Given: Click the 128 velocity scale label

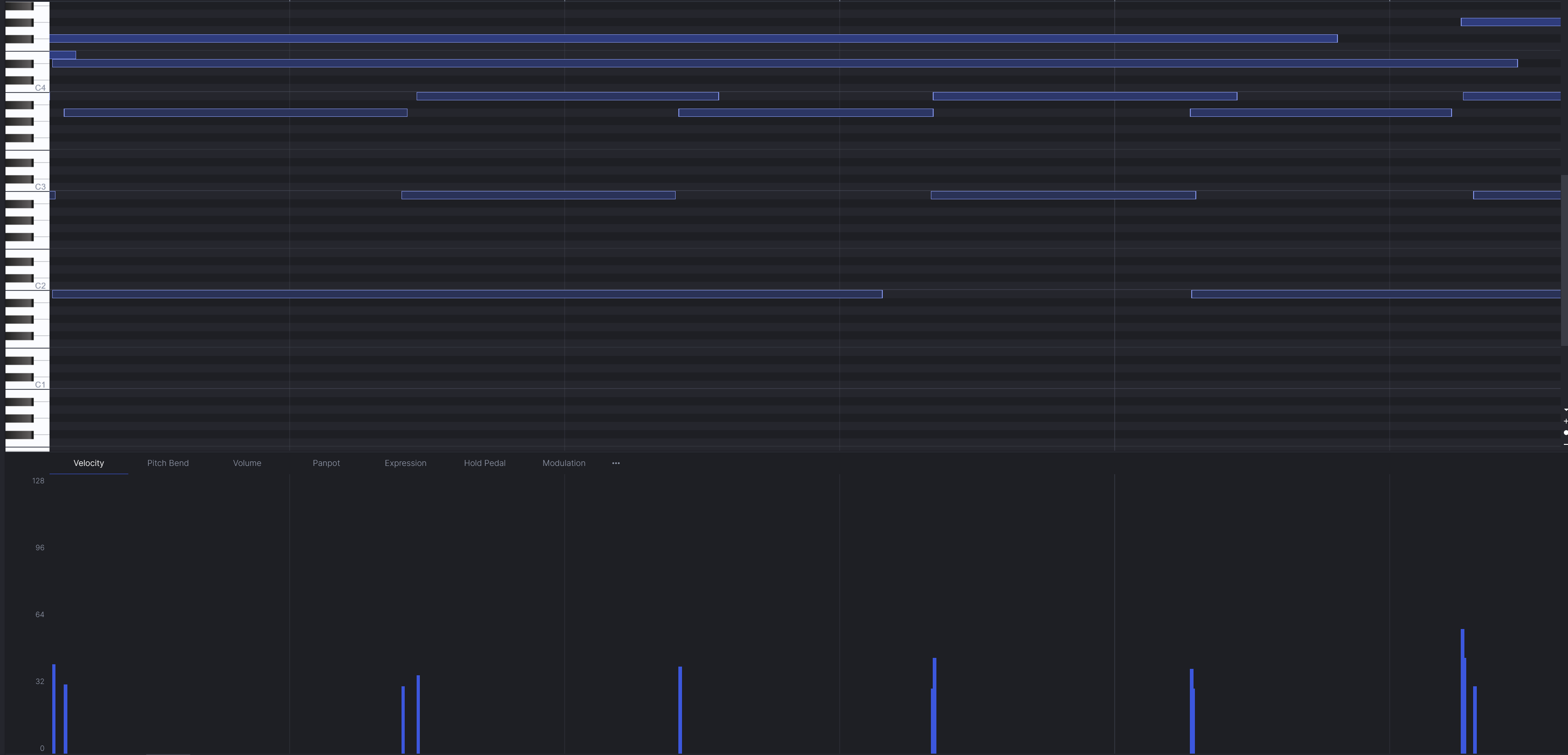Looking at the screenshot, I should click(x=39, y=481).
